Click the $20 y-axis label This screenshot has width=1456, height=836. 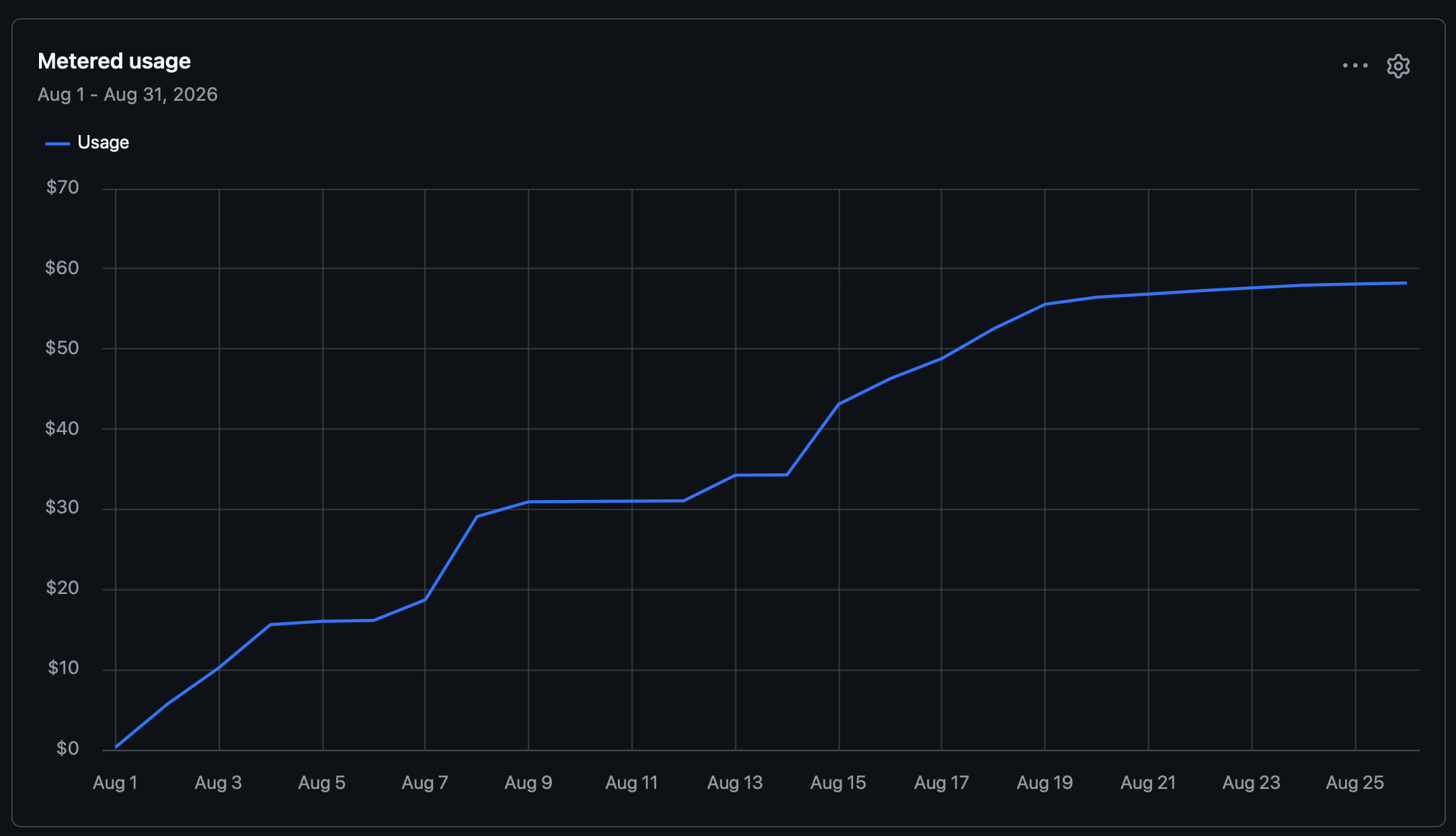point(63,588)
